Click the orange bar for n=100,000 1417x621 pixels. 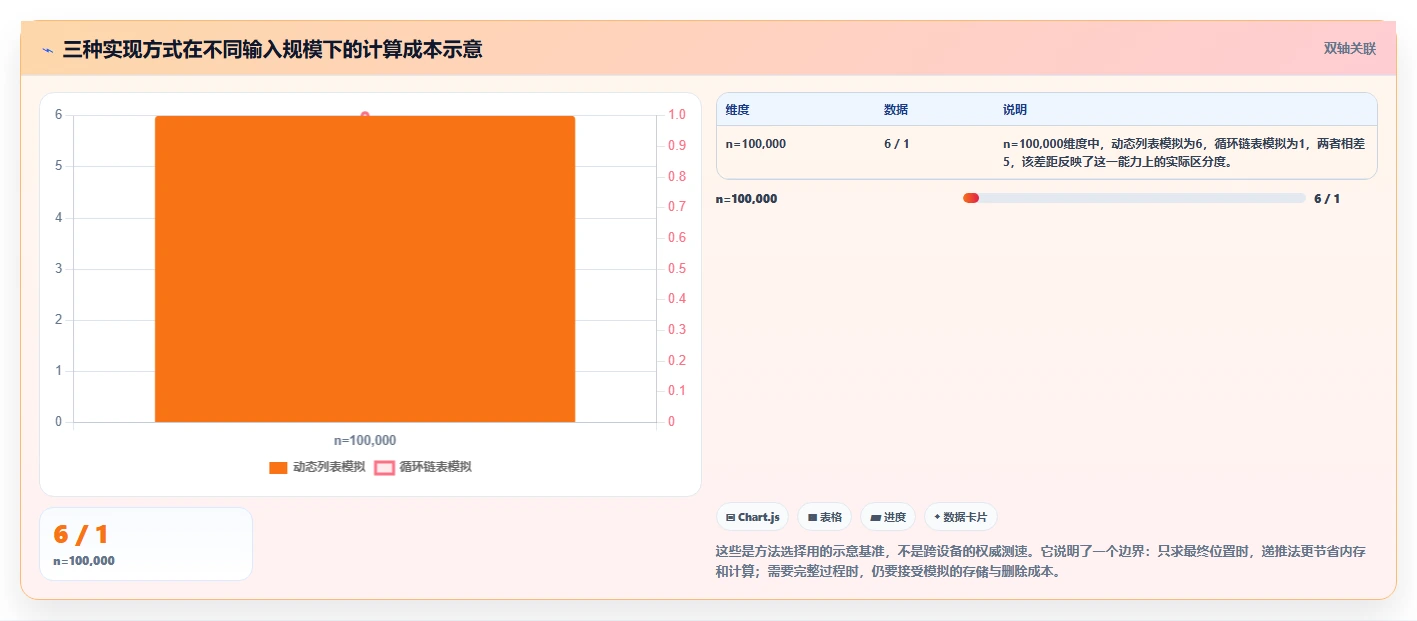pyautogui.click(x=365, y=269)
